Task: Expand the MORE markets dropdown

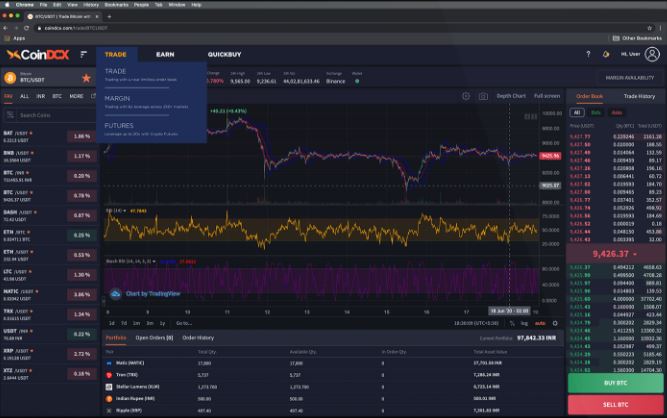Action: coord(77,97)
